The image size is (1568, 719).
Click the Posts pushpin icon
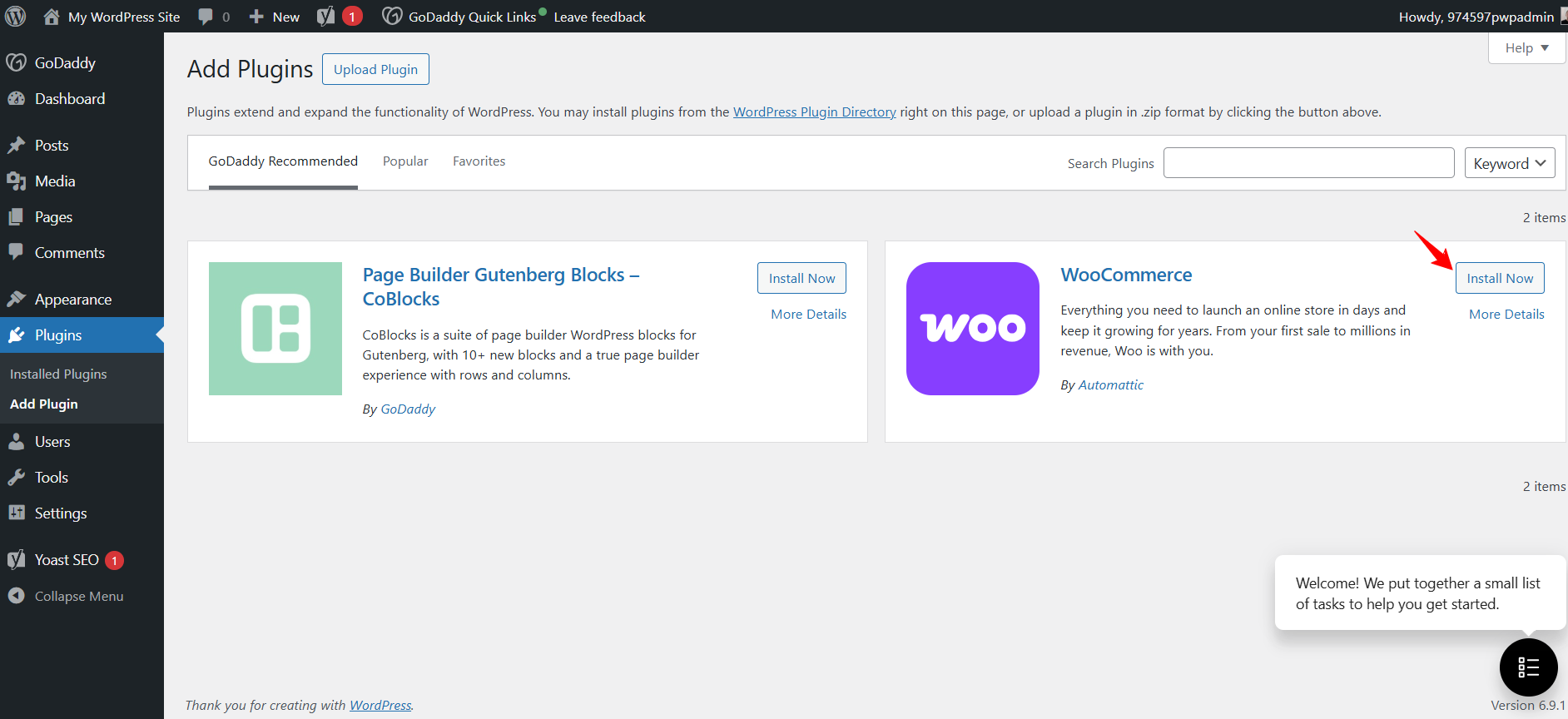pyautogui.click(x=16, y=145)
